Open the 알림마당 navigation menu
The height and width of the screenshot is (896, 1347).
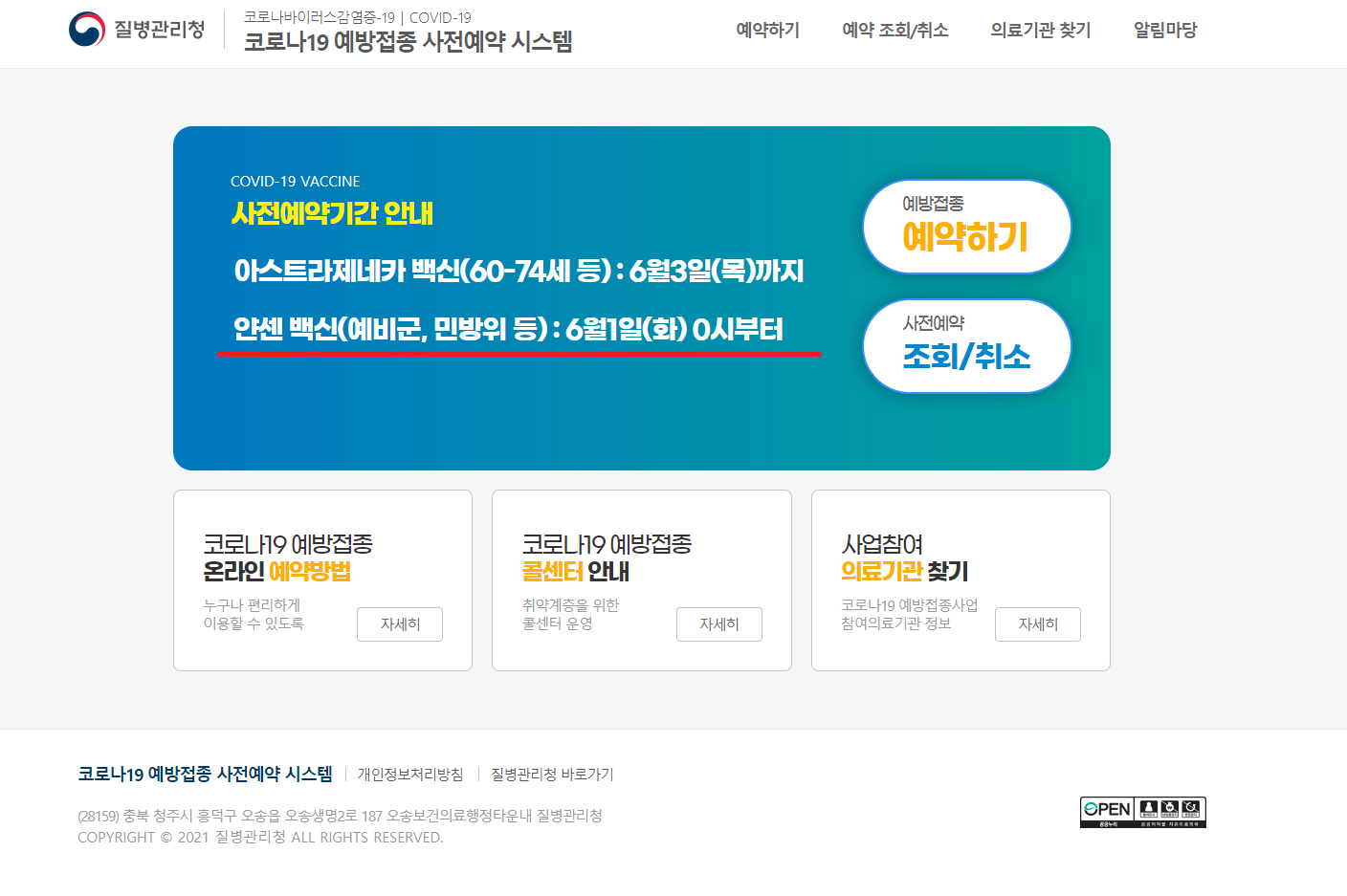click(1164, 31)
